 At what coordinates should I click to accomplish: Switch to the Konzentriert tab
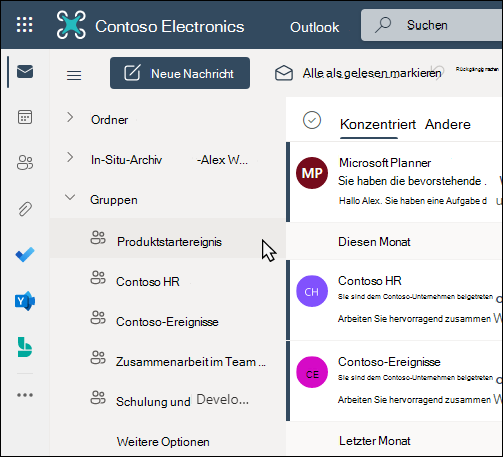[x=378, y=125]
